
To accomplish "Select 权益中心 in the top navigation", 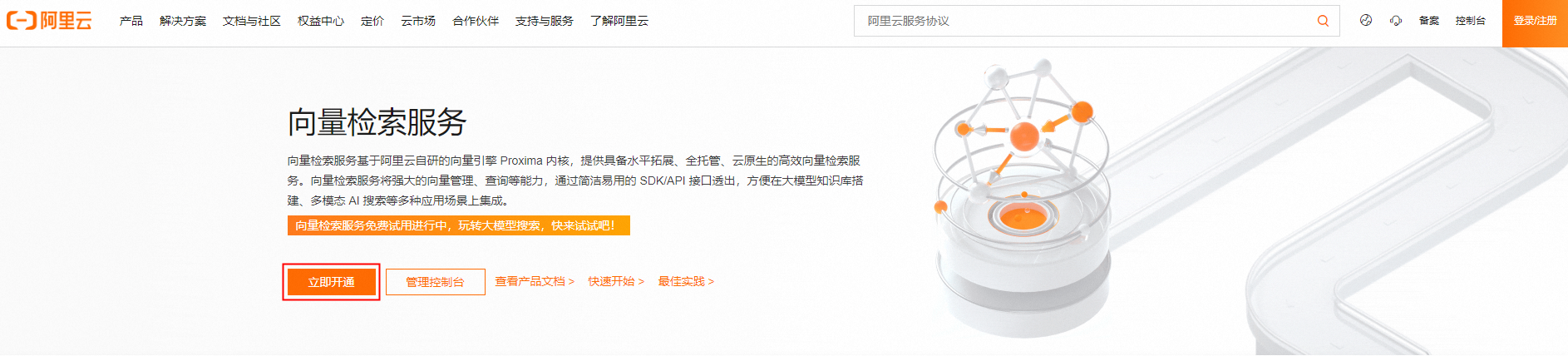I will [x=321, y=21].
